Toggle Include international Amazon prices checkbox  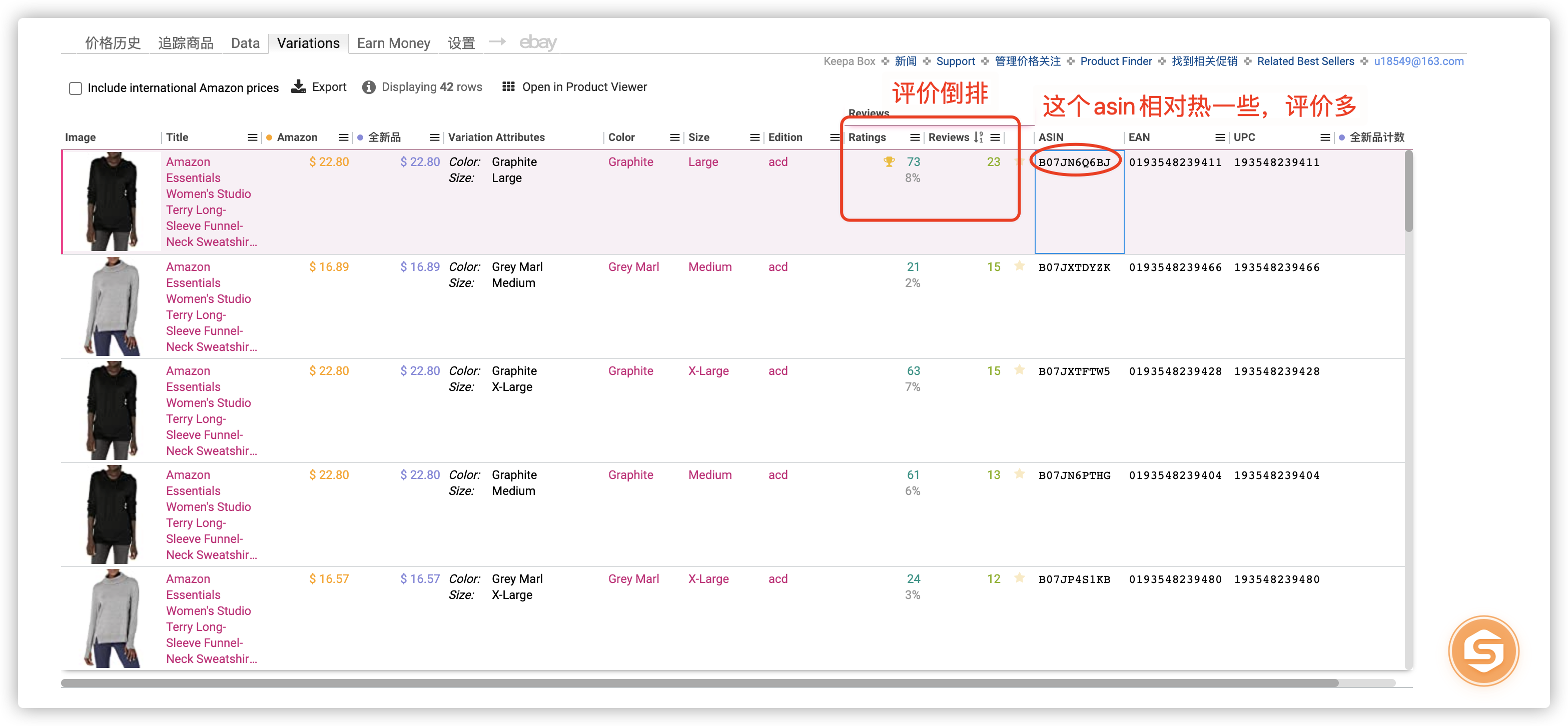coord(76,88)
